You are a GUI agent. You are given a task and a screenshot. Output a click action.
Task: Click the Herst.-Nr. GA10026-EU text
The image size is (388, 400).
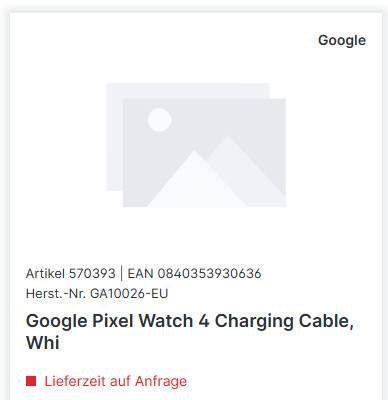click(97, 294)
